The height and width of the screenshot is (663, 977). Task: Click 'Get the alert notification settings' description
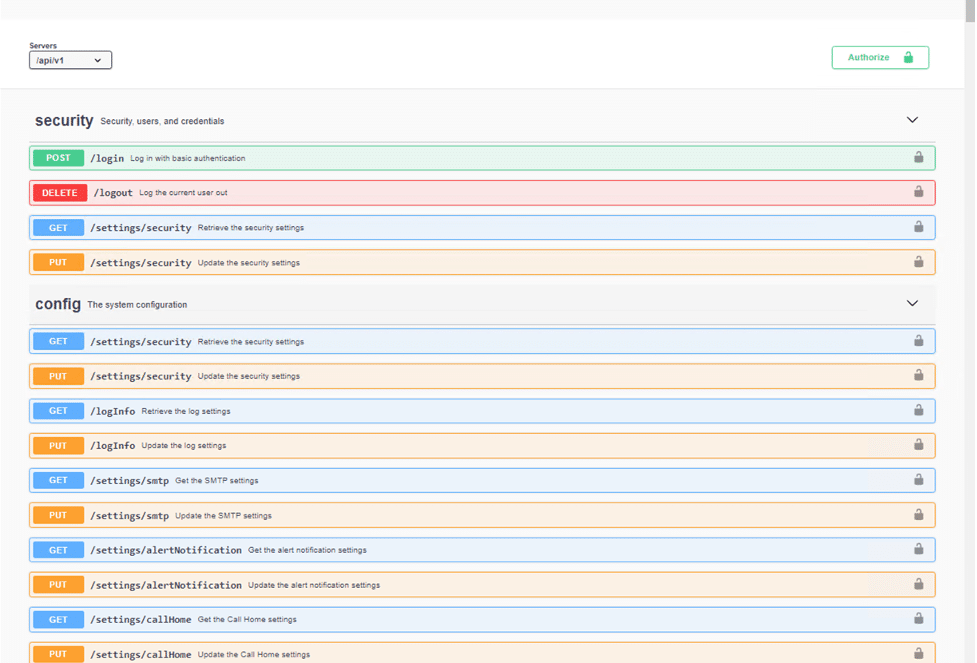(x=307, y=550)
